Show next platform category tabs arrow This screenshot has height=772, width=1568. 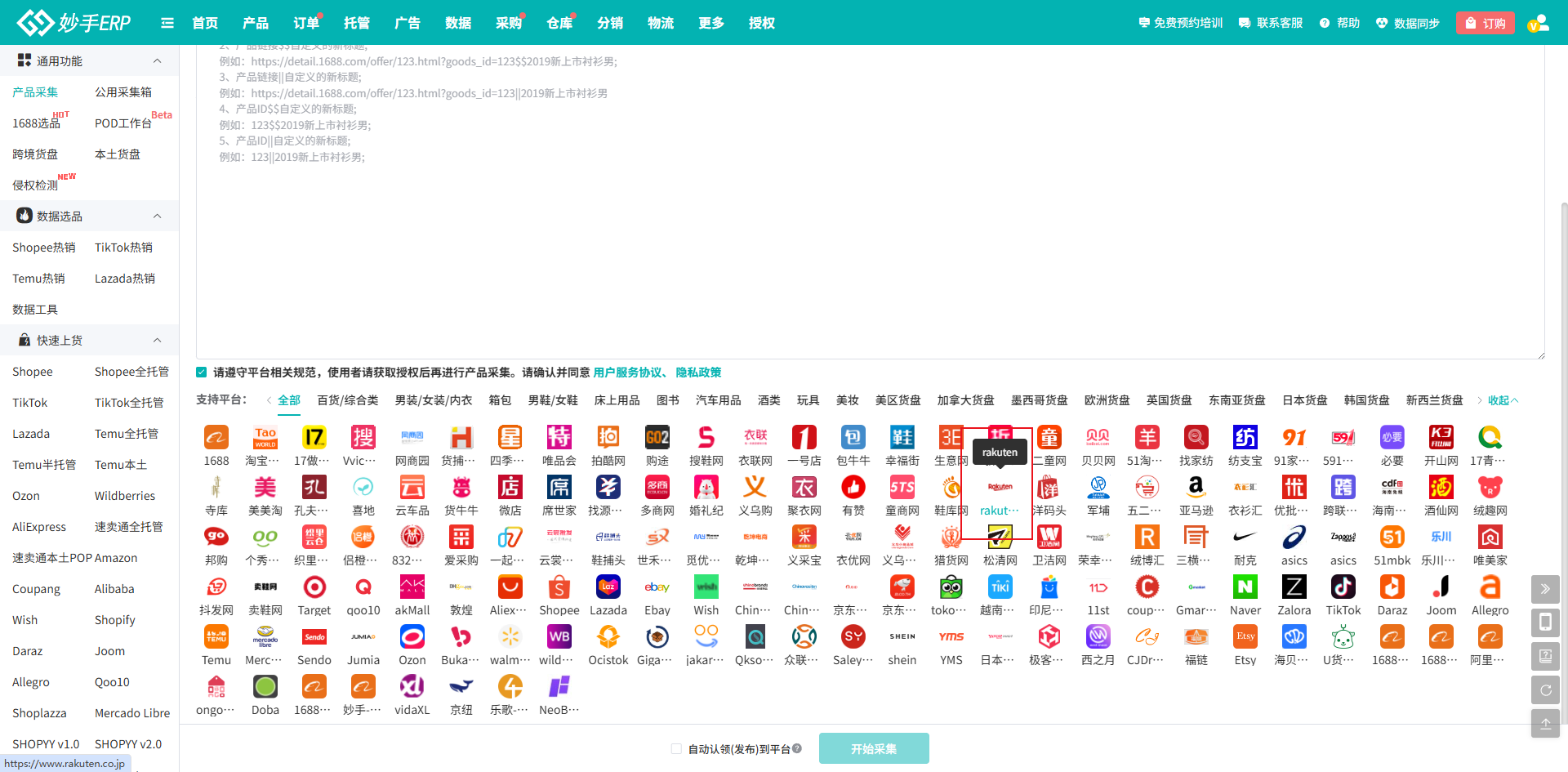click(1479, 400)
